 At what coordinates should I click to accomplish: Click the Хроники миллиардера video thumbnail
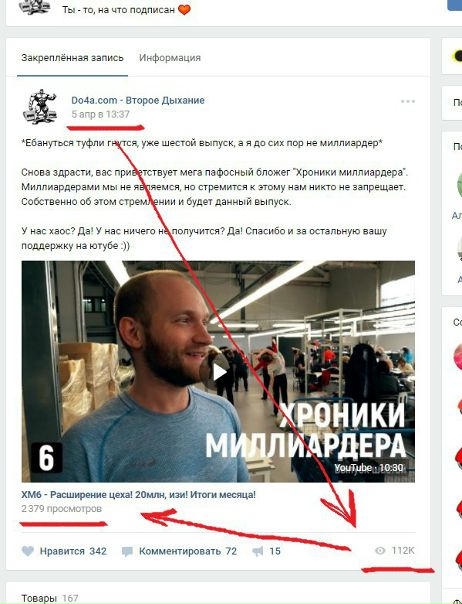(x=218, y=372)
